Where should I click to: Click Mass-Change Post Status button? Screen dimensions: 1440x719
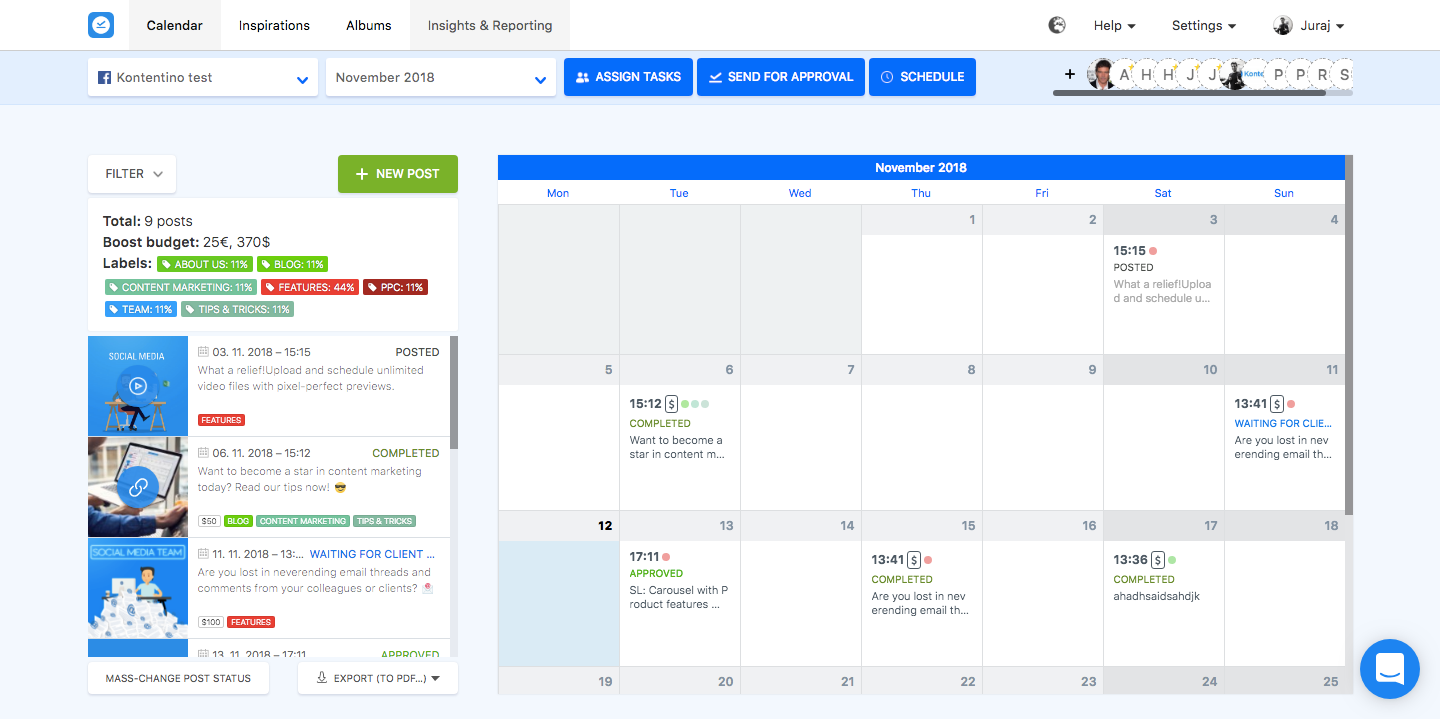(x=179, y=678)
